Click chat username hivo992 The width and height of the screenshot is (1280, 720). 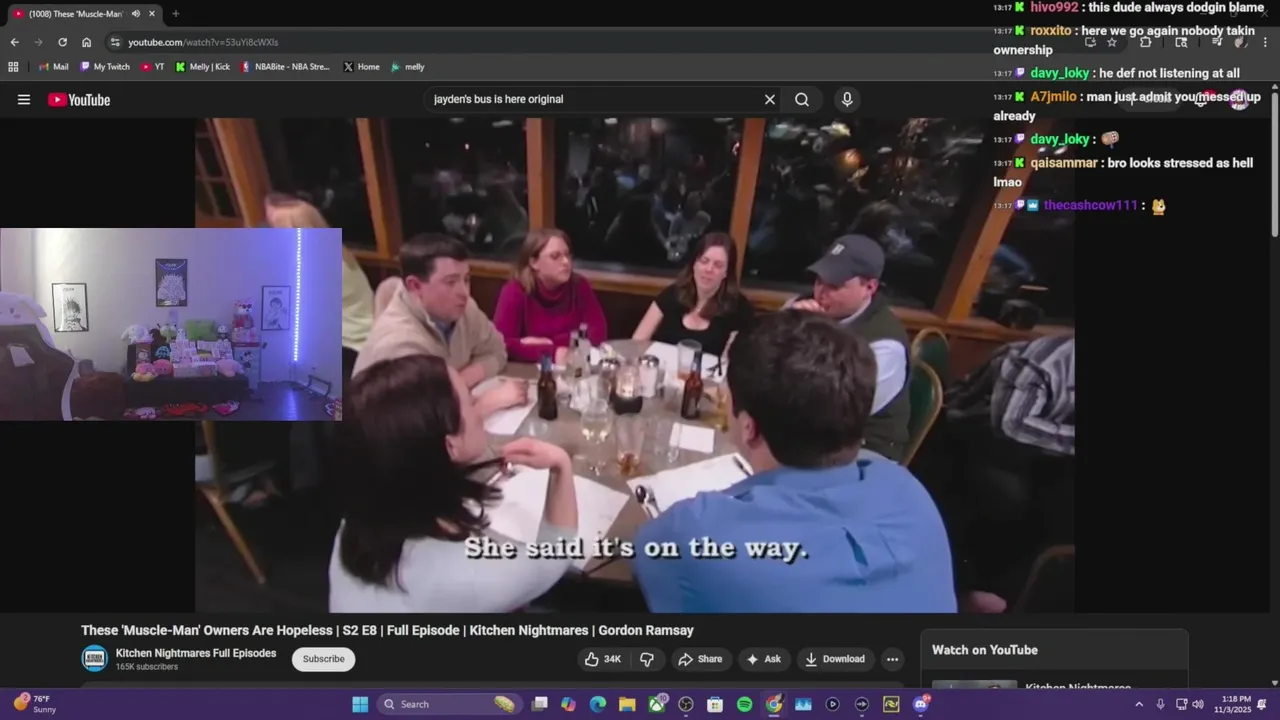pos(1054,7)
